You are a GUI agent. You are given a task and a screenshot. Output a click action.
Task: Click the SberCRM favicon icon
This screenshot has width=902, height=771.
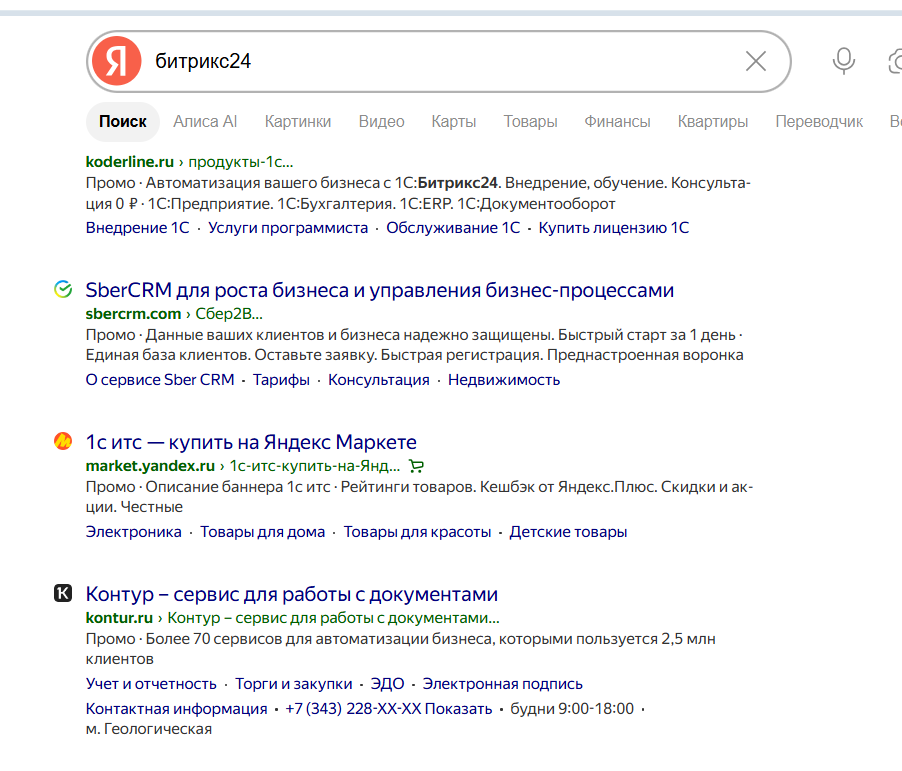tap(63, 289)
